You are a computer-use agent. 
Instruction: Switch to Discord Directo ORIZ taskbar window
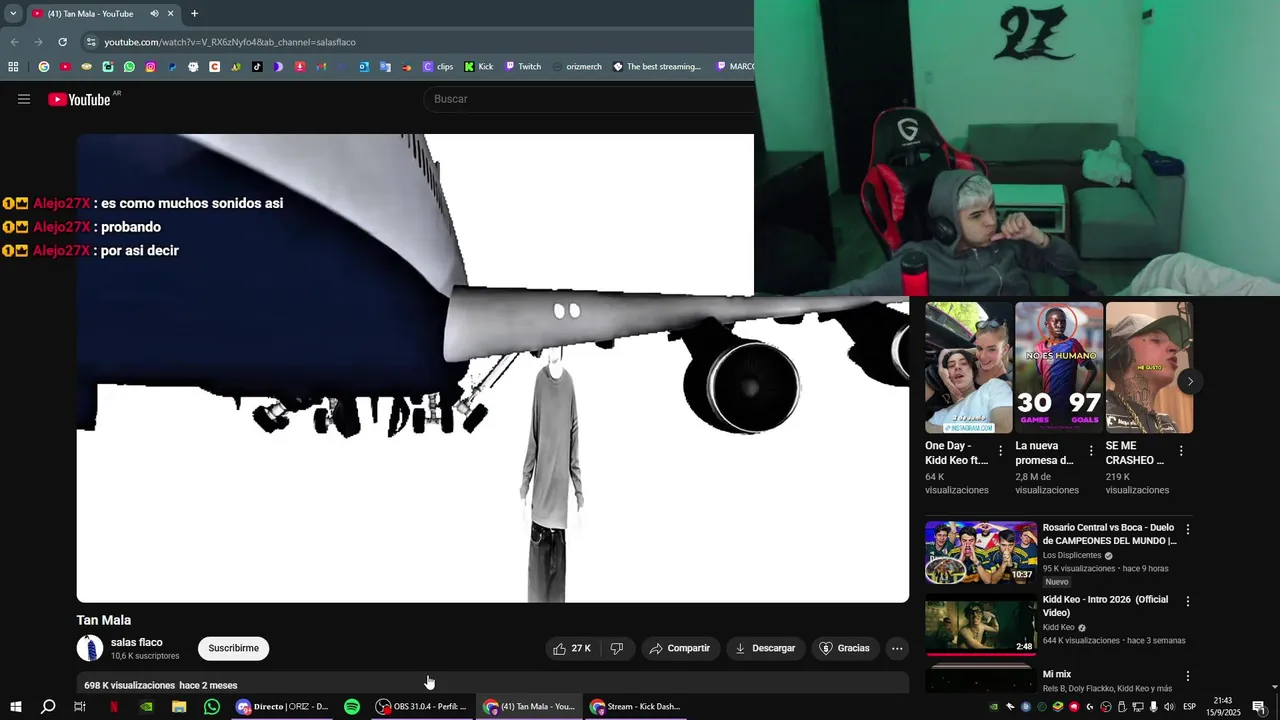pos(283,706)
